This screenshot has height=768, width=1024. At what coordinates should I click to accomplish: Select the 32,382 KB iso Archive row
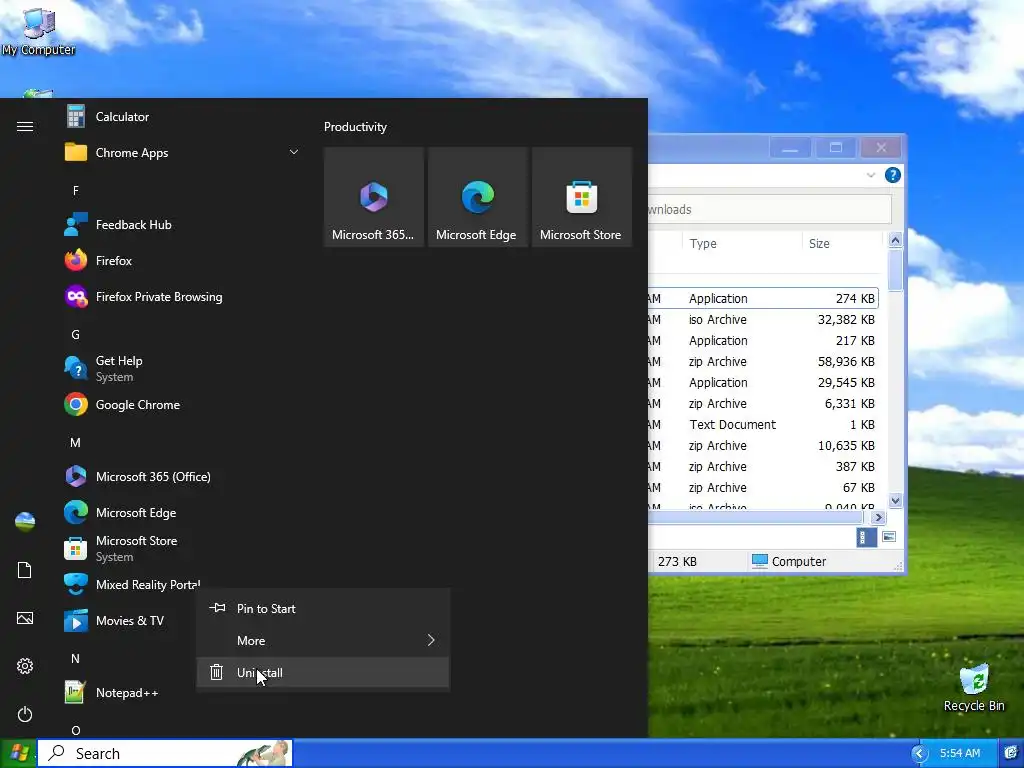pyautogui.click(x=763, y=319)
